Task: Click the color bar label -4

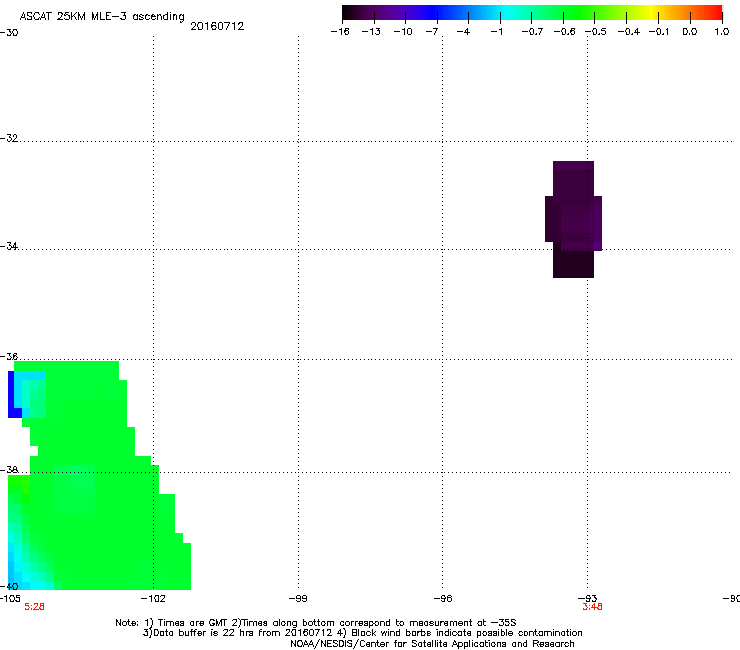Action: pyautogui.click(x=463, y=32)
